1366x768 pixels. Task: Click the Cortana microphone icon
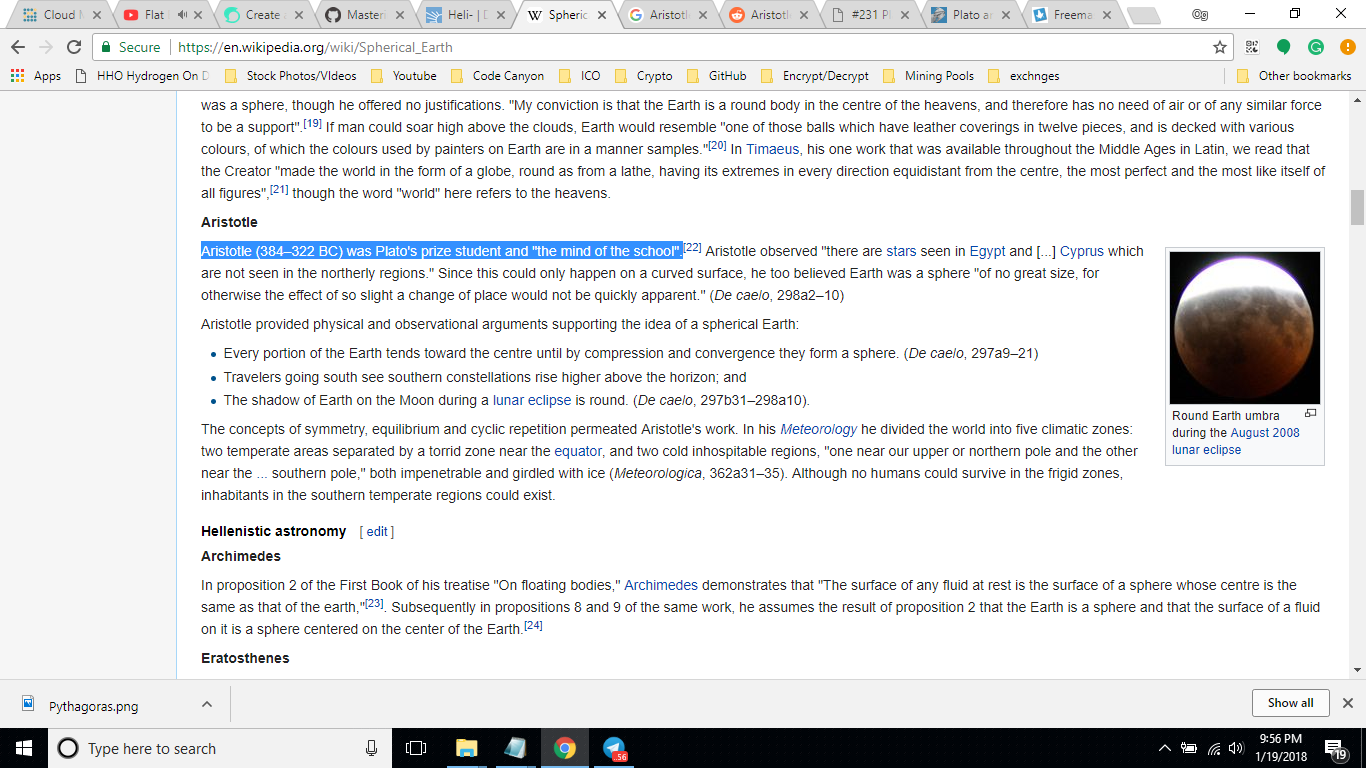pyautogui.click(x=372, y=748)
